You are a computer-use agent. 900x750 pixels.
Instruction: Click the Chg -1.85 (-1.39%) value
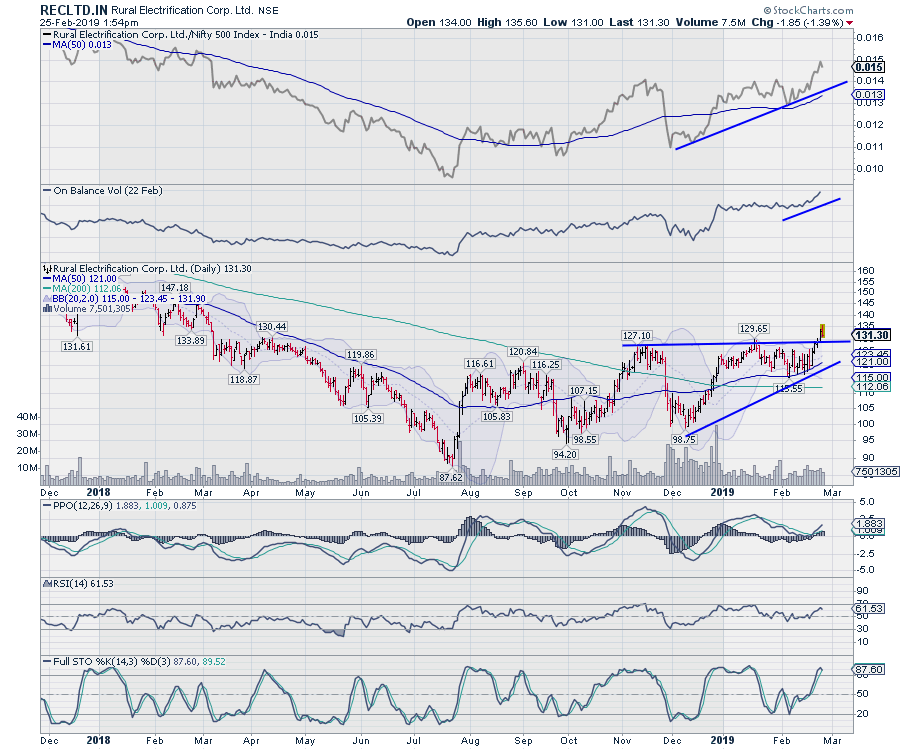point(797,22)
